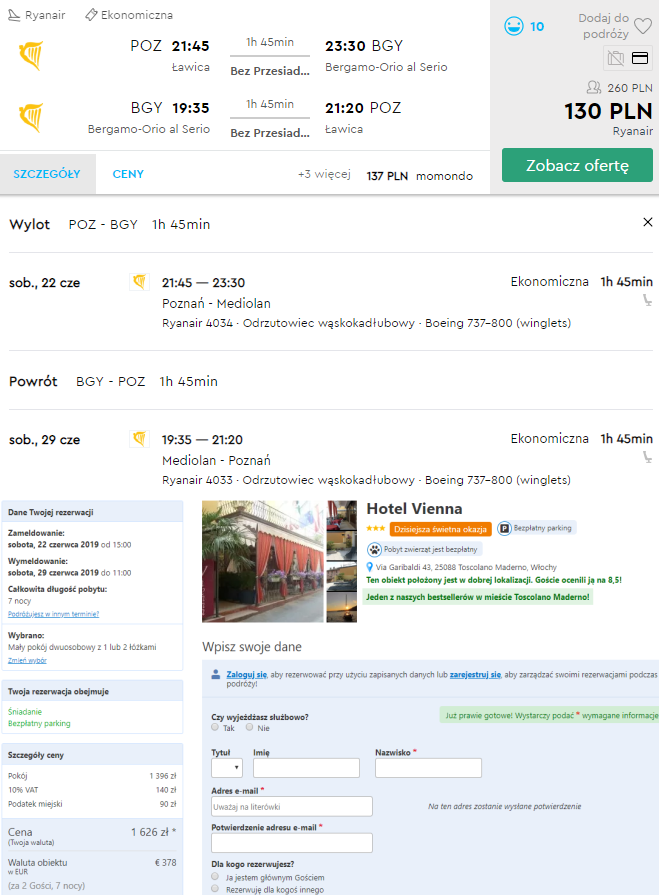Click Zmień wybór link
Screen dimensions: 659x895
(27, 660)
